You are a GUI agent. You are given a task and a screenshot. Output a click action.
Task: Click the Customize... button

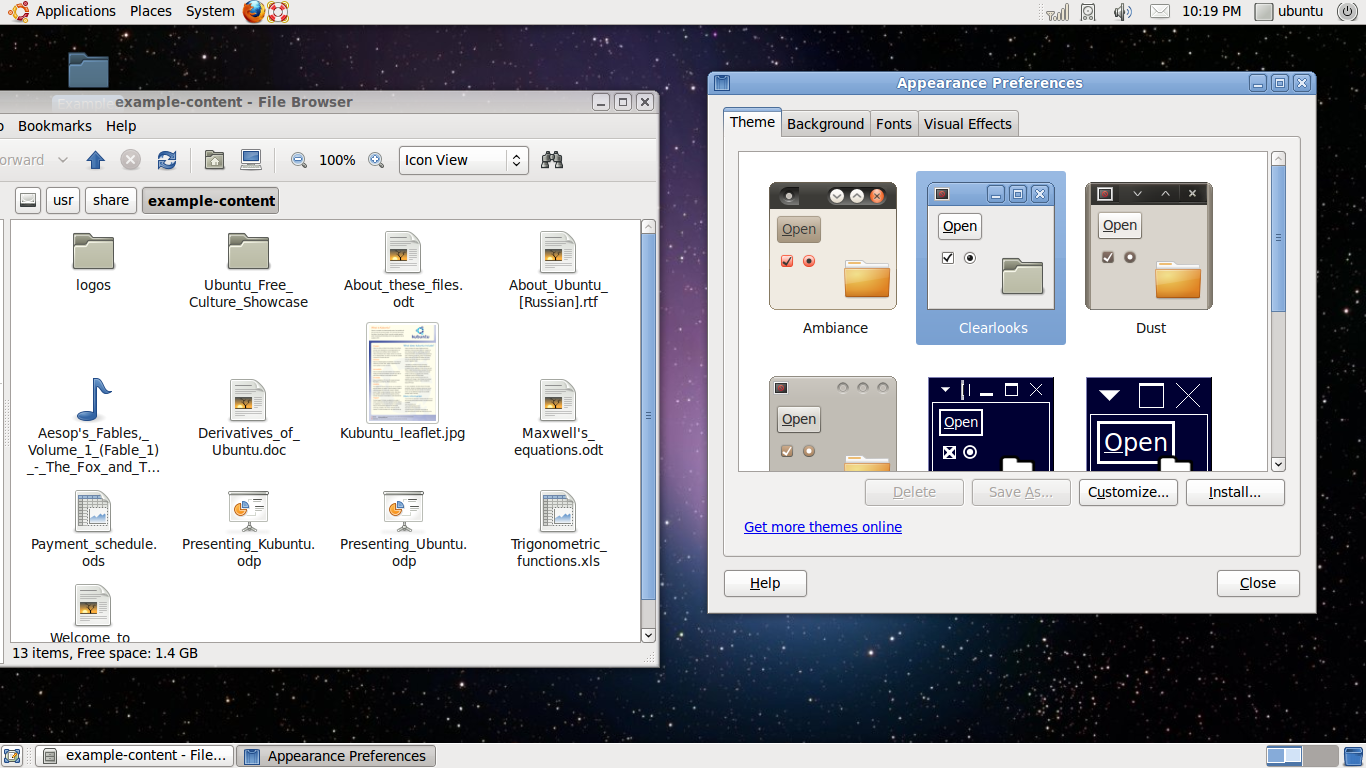coord(1128,492)
